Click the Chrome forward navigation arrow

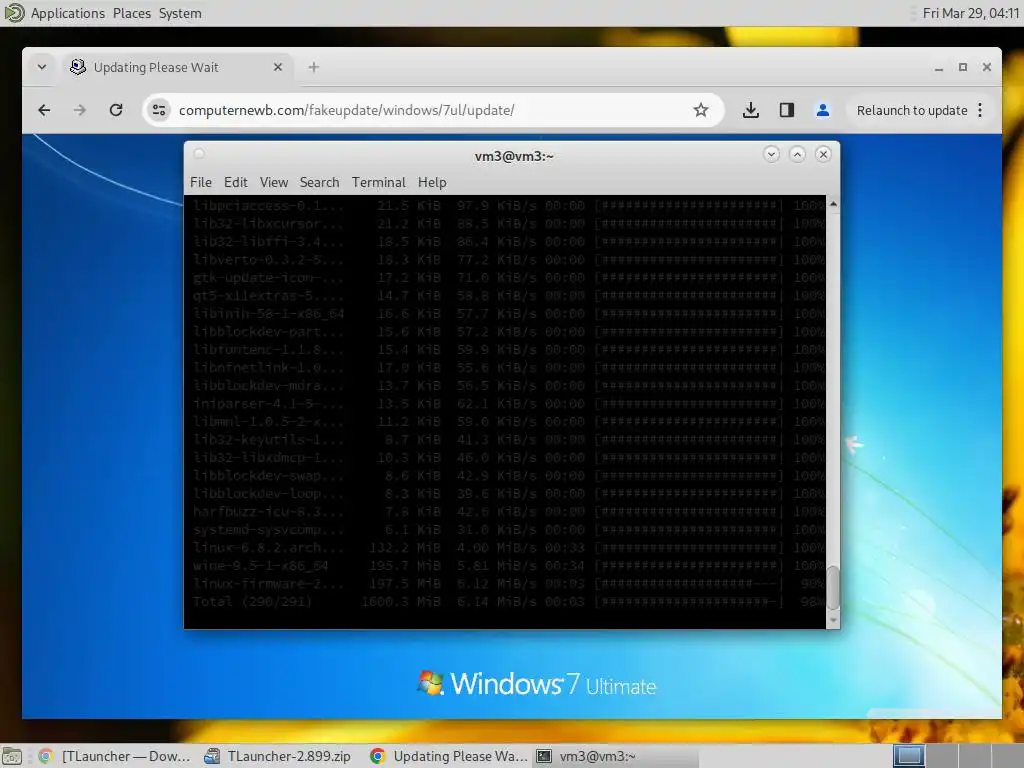coord(80,110)
